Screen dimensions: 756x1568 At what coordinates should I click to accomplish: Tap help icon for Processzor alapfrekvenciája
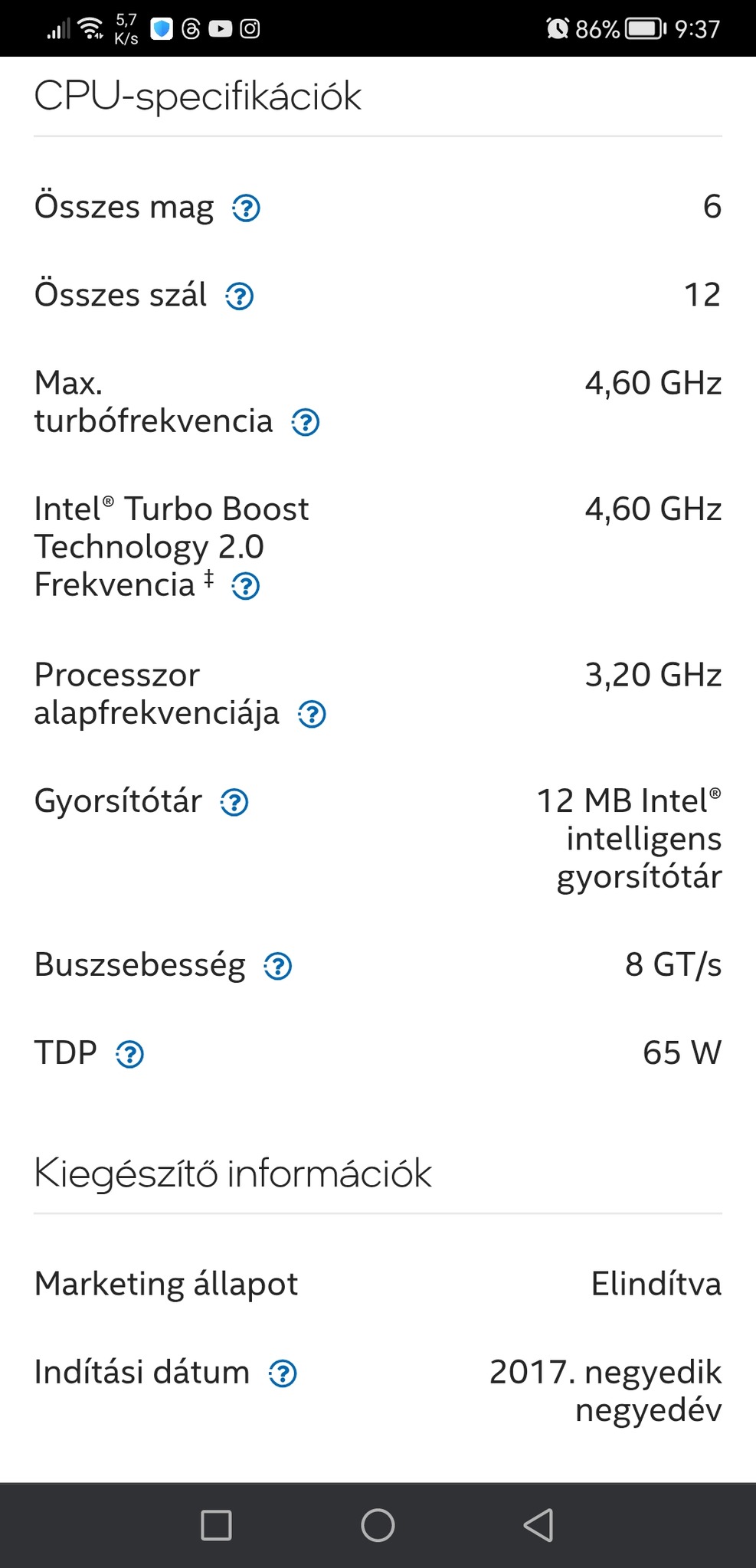tap(312, 714)
